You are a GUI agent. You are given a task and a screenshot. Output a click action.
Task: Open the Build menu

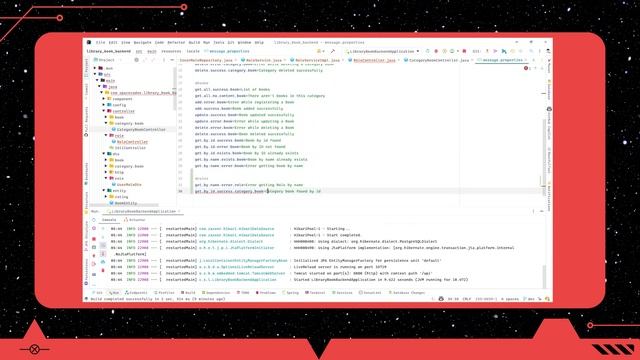tap(194, 42)
